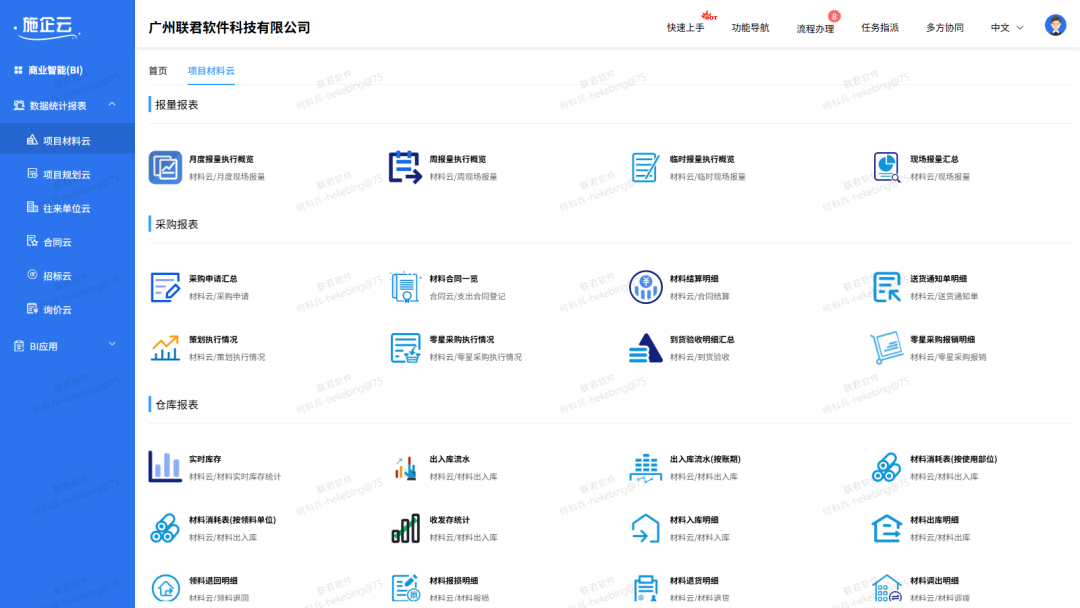Open 材料消耗表(按领料单位) icon
The width and height of the screenshot is (1080, 608).
pyautogui.click(x=165, y=528)
